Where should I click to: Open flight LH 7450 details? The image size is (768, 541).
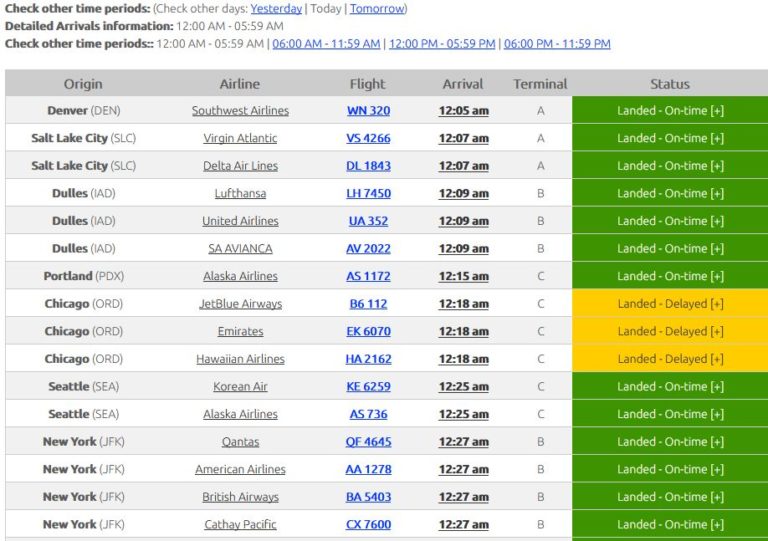coord(368,193)
